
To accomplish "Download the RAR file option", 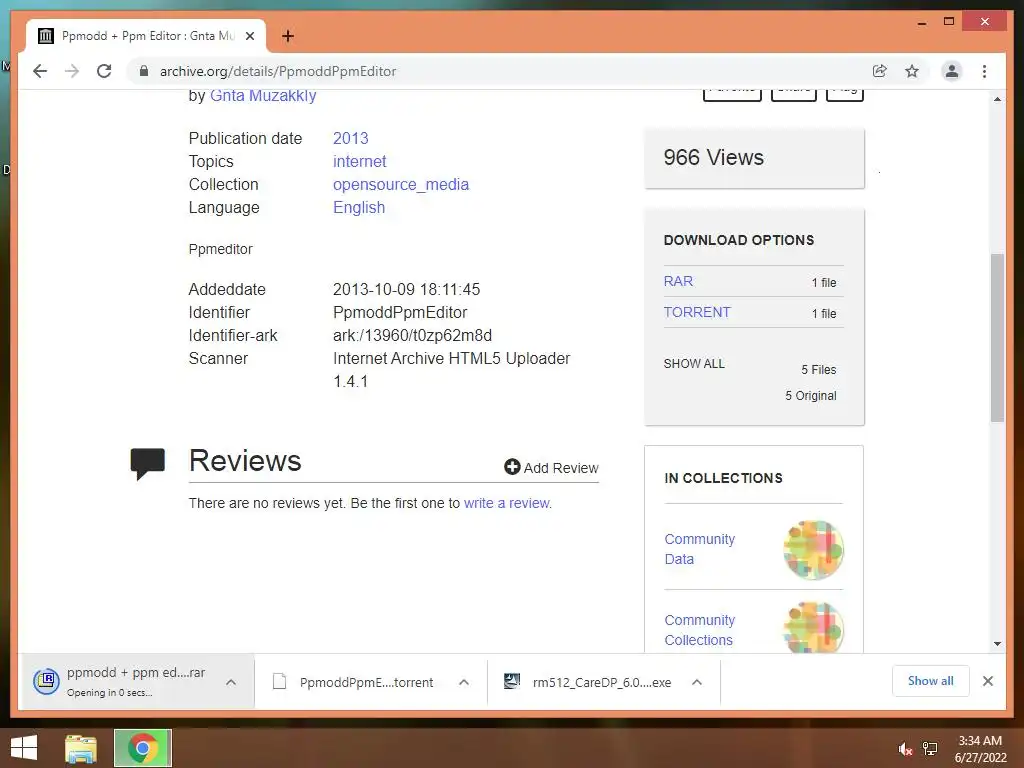I will [x=678, y=281].
